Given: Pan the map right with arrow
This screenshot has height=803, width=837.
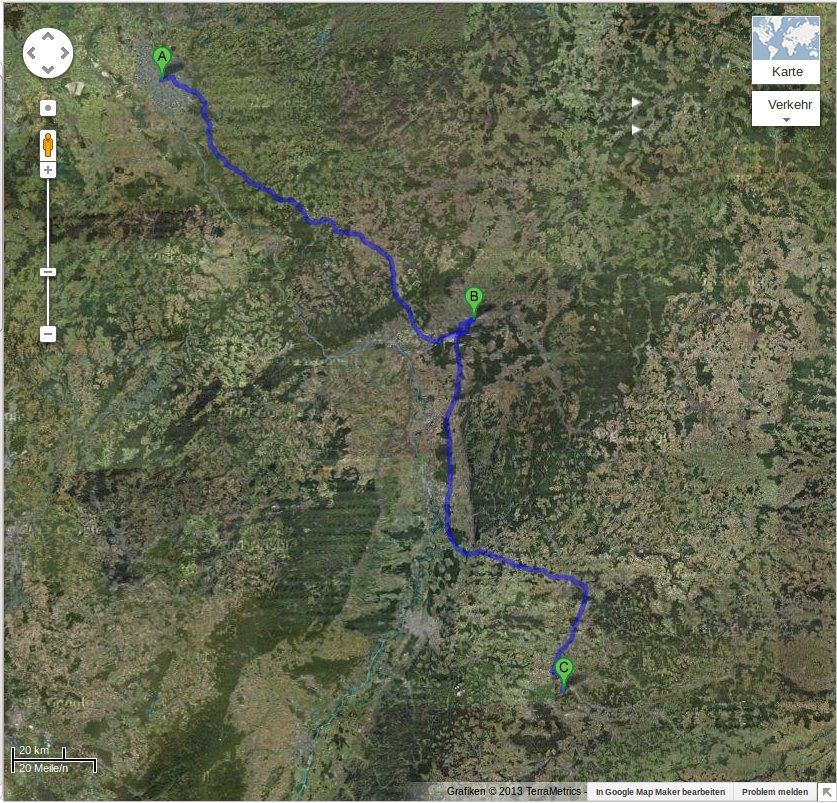Looking at the screenshot, I should tap(65, 53).
